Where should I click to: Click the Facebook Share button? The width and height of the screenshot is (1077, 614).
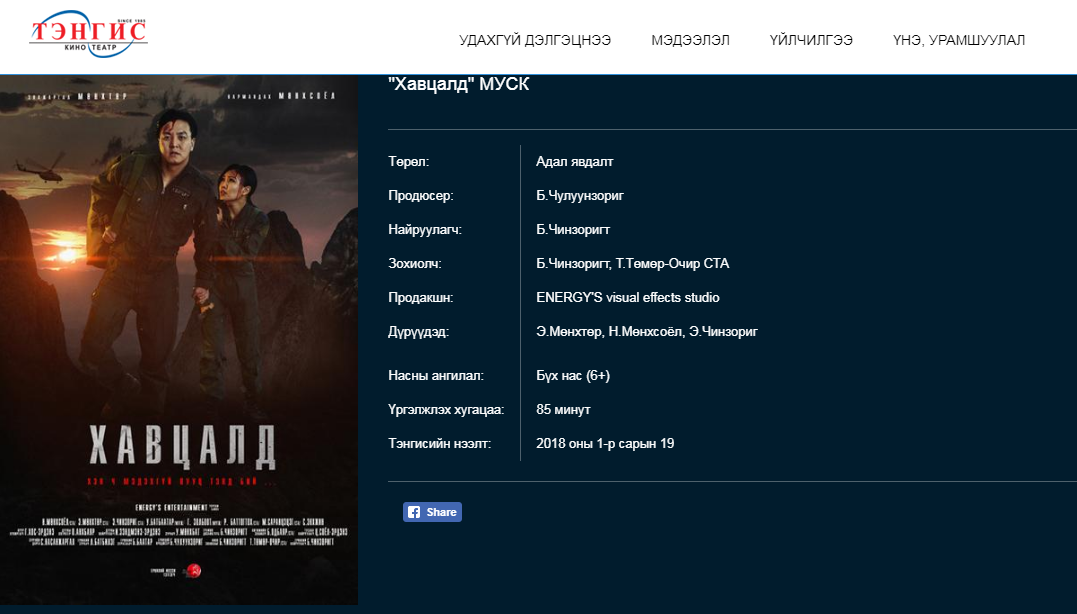pyautogui.click(x=432, y=512)
